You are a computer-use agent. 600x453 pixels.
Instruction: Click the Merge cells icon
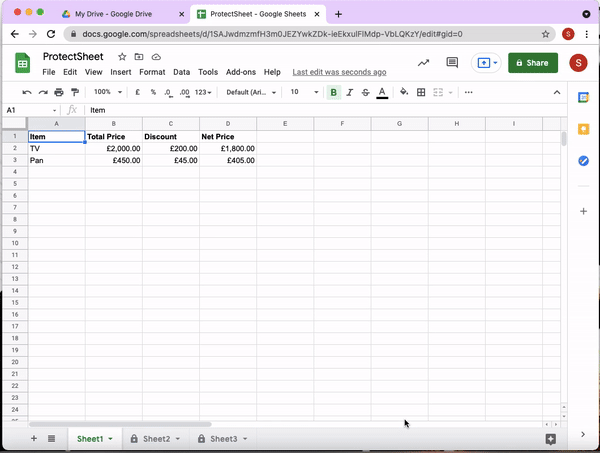tap(438, 92)
